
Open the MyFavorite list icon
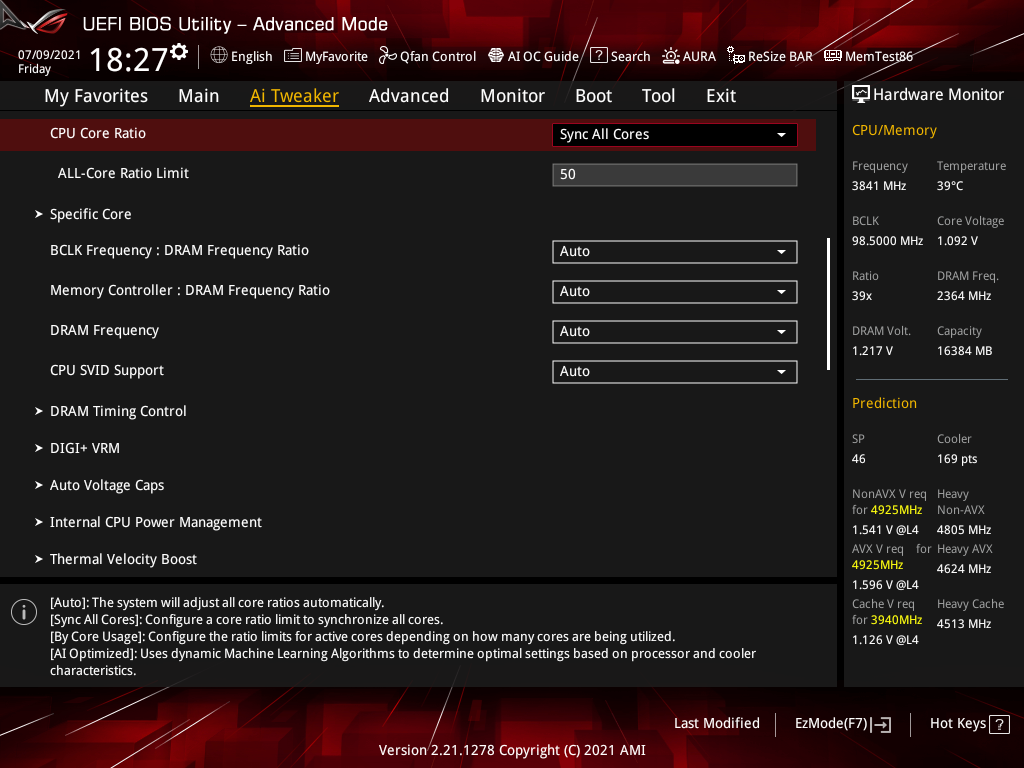(293, 56)
